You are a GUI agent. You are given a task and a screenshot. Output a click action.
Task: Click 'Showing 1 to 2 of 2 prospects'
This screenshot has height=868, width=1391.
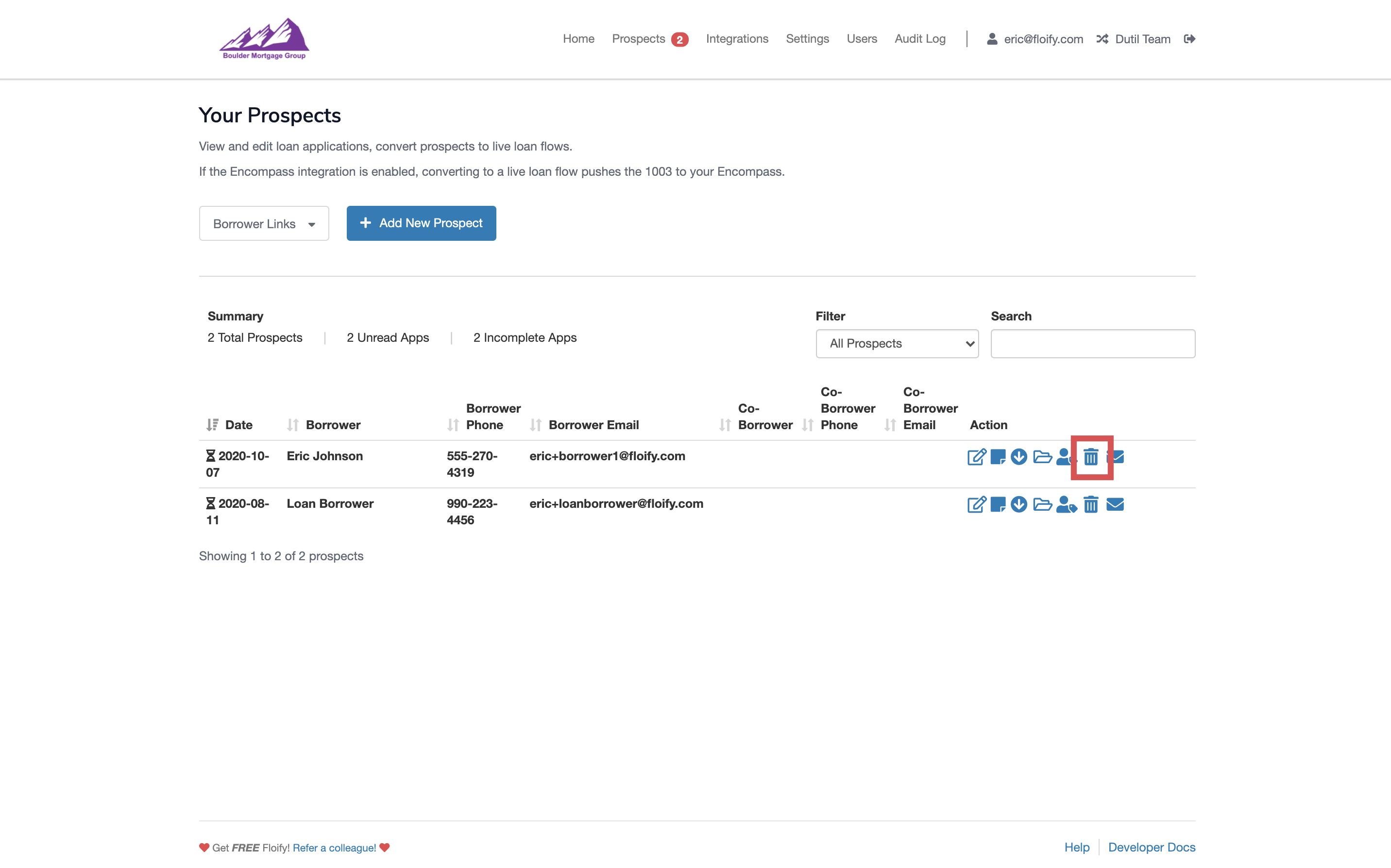[x=281, y=556]
